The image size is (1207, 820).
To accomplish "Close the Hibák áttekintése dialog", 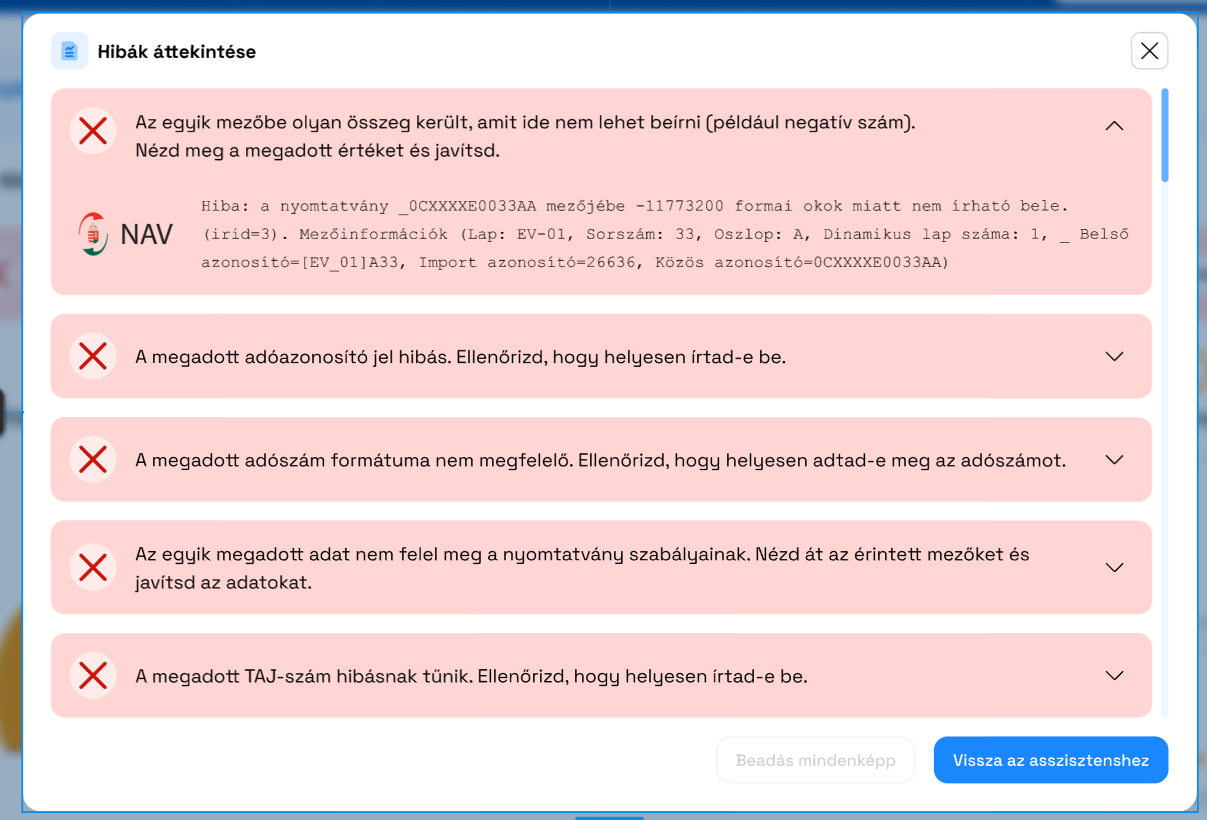I will tap(1149, 51).
